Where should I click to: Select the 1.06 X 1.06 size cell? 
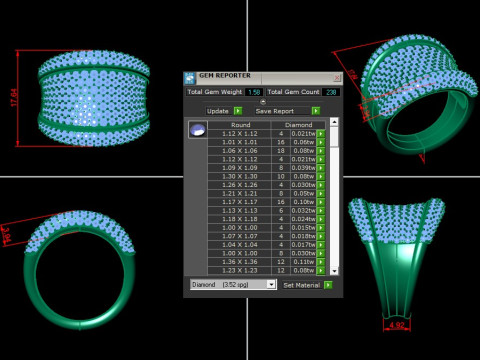click(240, 151)
